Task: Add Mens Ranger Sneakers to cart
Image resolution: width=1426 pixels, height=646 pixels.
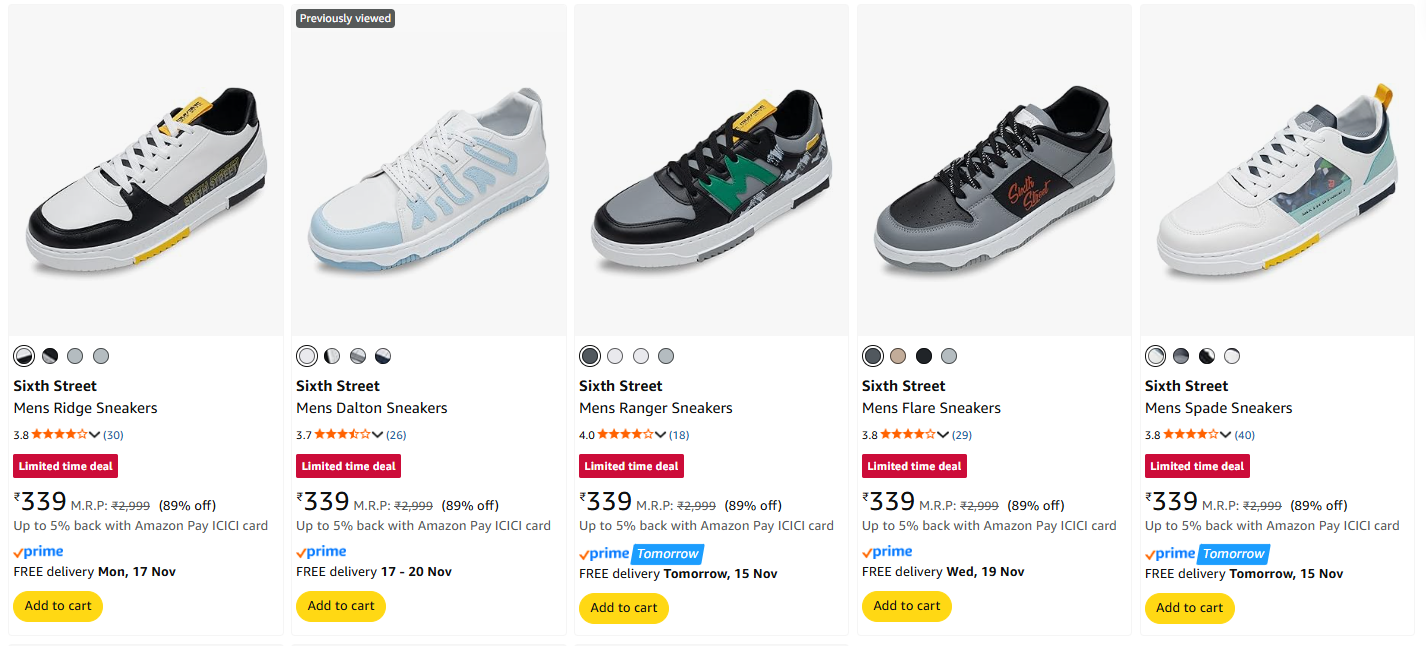Action: point(624,607)
